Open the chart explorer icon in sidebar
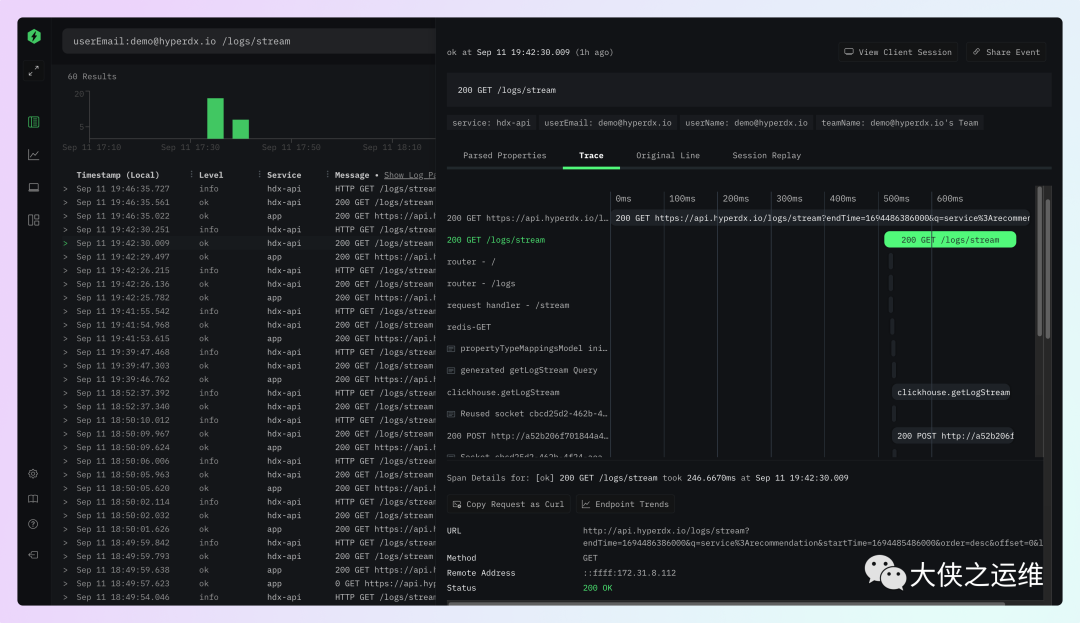 click(34, 154)
